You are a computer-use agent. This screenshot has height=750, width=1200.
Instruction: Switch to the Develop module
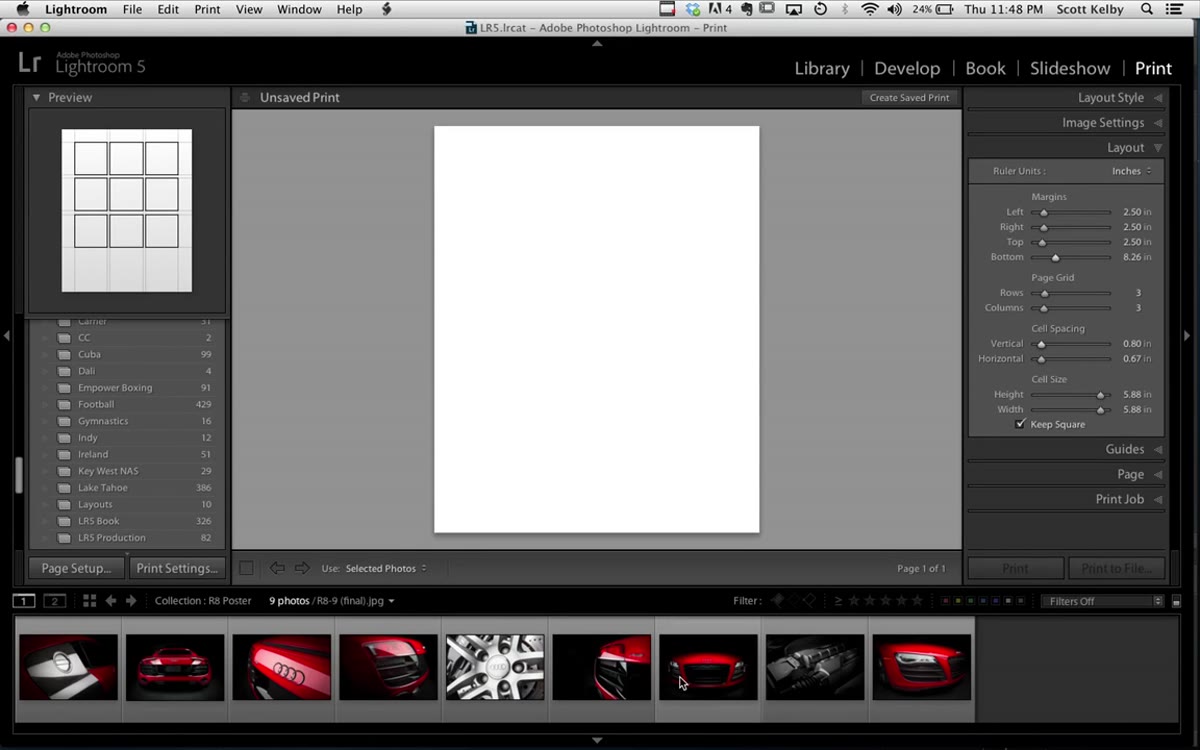click(x=907, y=68)
